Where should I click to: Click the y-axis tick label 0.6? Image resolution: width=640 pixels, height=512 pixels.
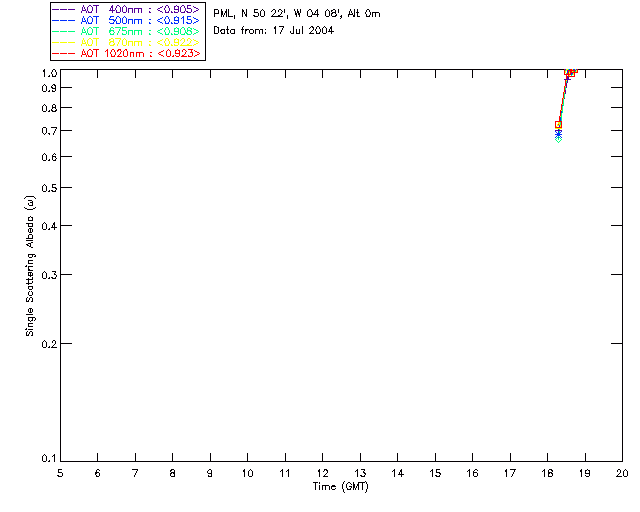pos(49,157)
